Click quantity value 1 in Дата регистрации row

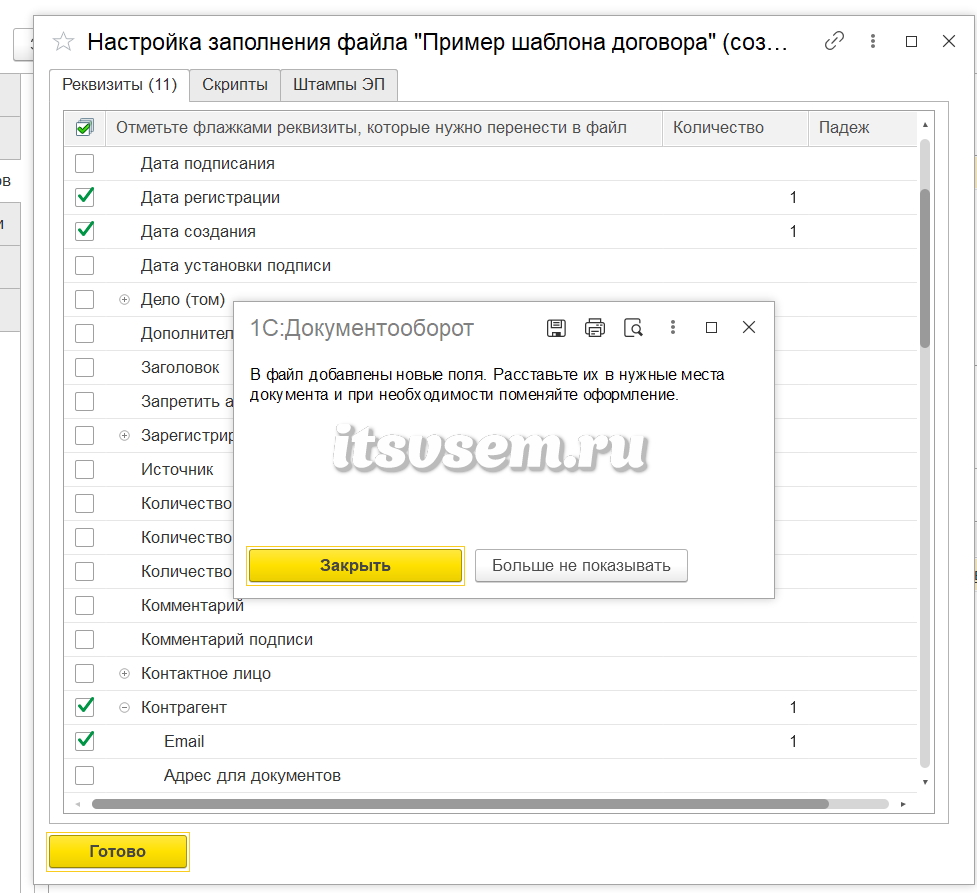pos(793,198)
